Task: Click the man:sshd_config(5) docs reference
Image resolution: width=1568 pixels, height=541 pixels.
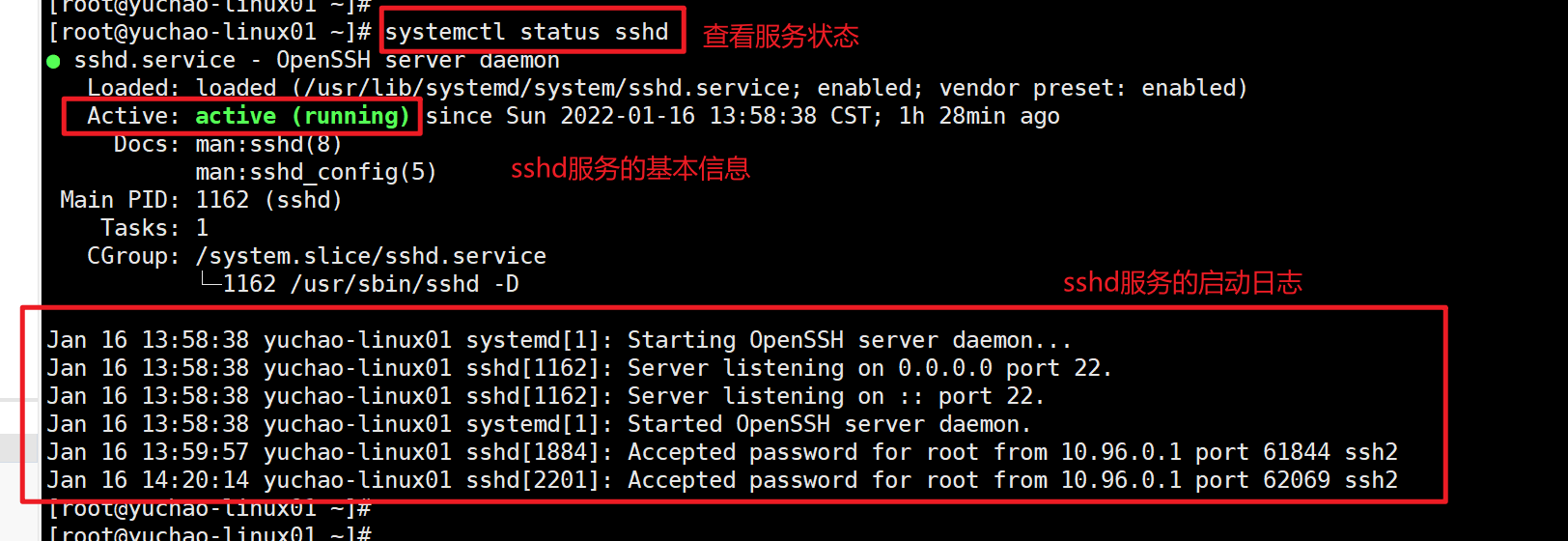Action: coord(316,172)
